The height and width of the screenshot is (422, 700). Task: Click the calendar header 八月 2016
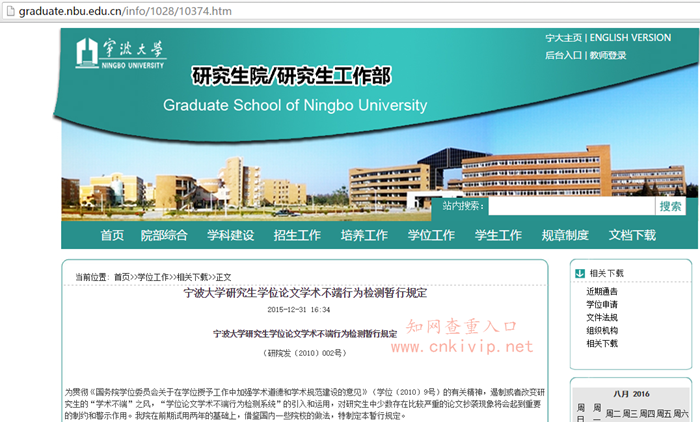pyautogui.click(x=631, y=394)
